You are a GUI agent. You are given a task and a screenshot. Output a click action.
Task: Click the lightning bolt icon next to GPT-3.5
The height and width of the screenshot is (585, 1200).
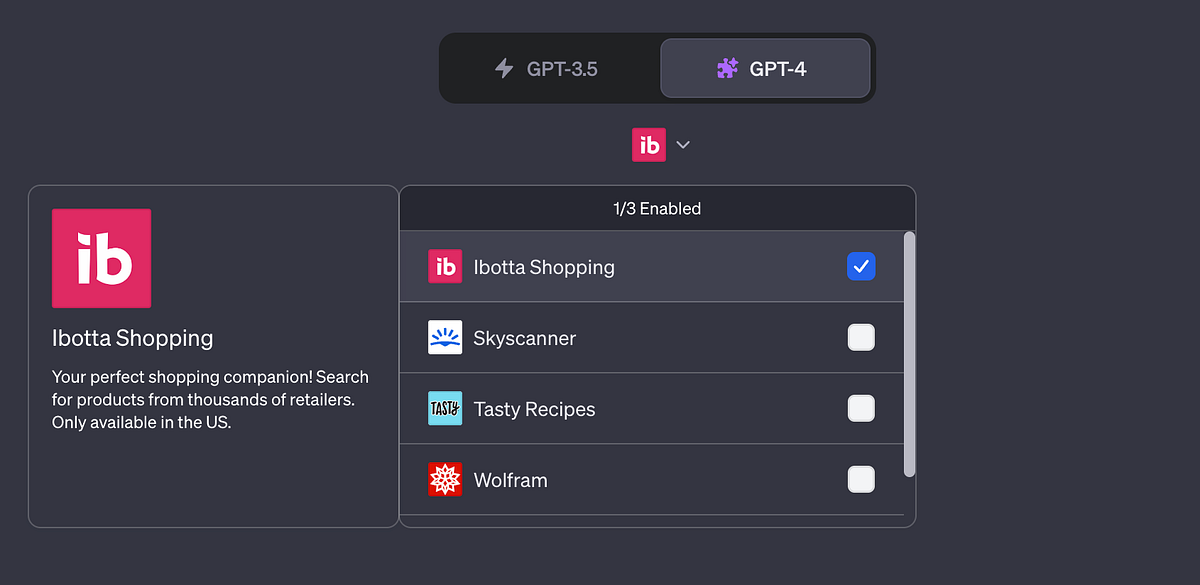[x=505, y=68]
